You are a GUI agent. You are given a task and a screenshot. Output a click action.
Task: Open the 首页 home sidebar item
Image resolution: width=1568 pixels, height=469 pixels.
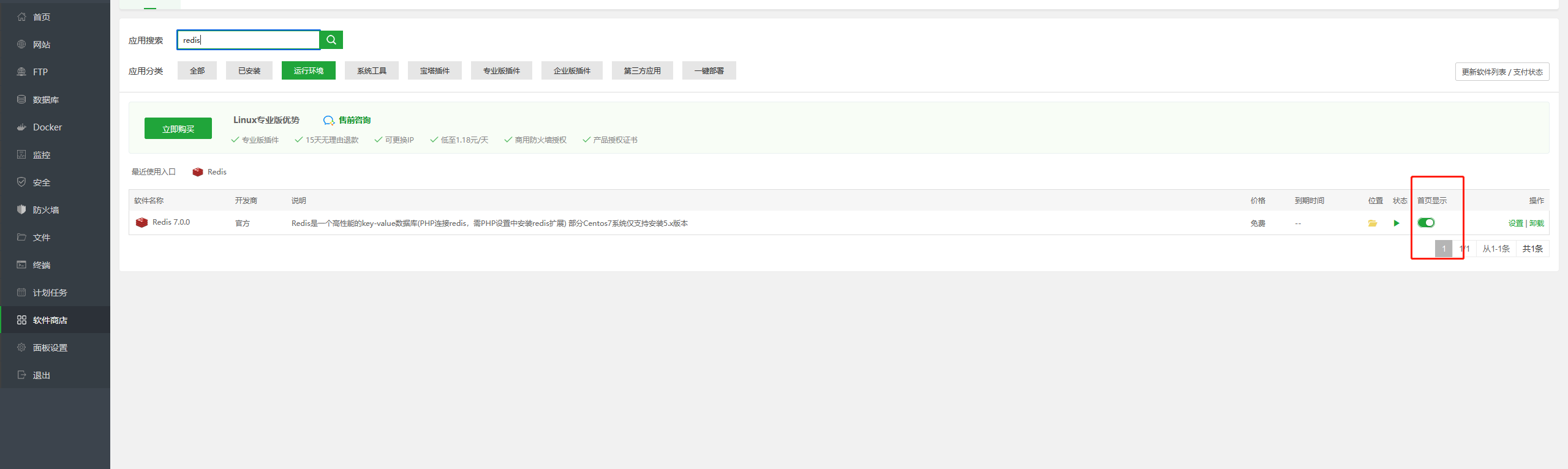coord(55,17)
